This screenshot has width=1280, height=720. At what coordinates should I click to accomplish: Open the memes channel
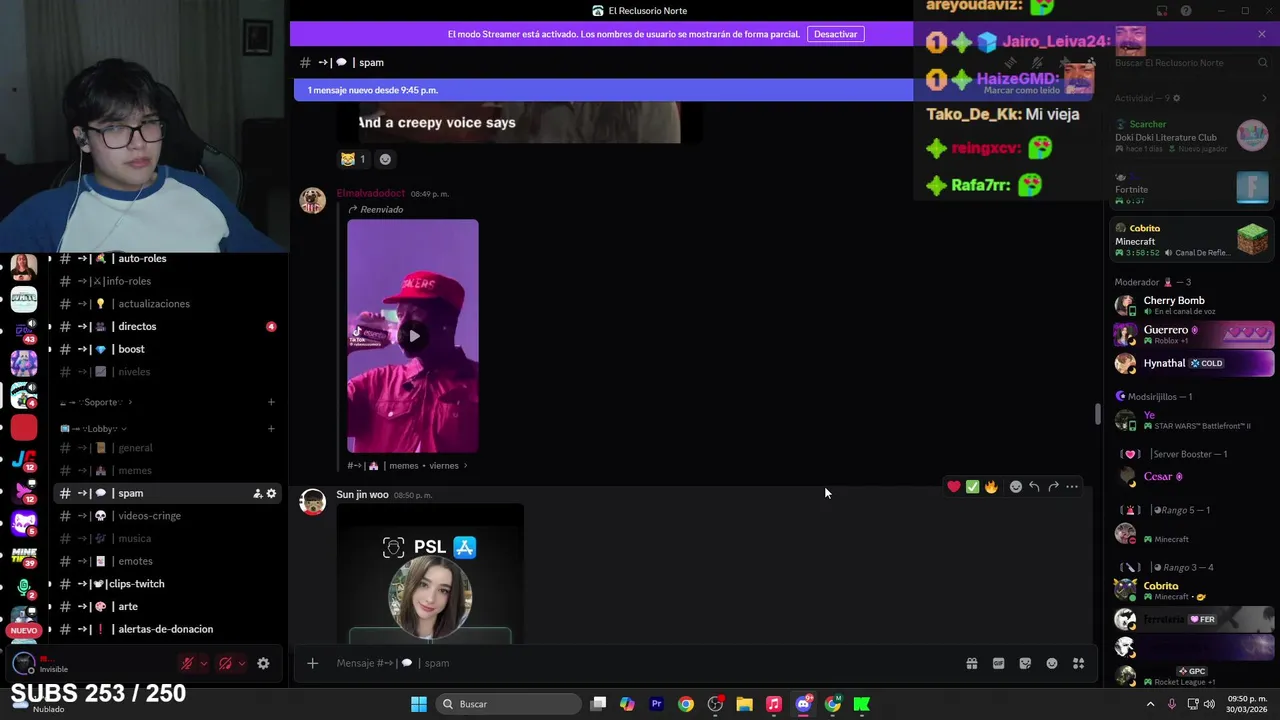click(166, 471)
